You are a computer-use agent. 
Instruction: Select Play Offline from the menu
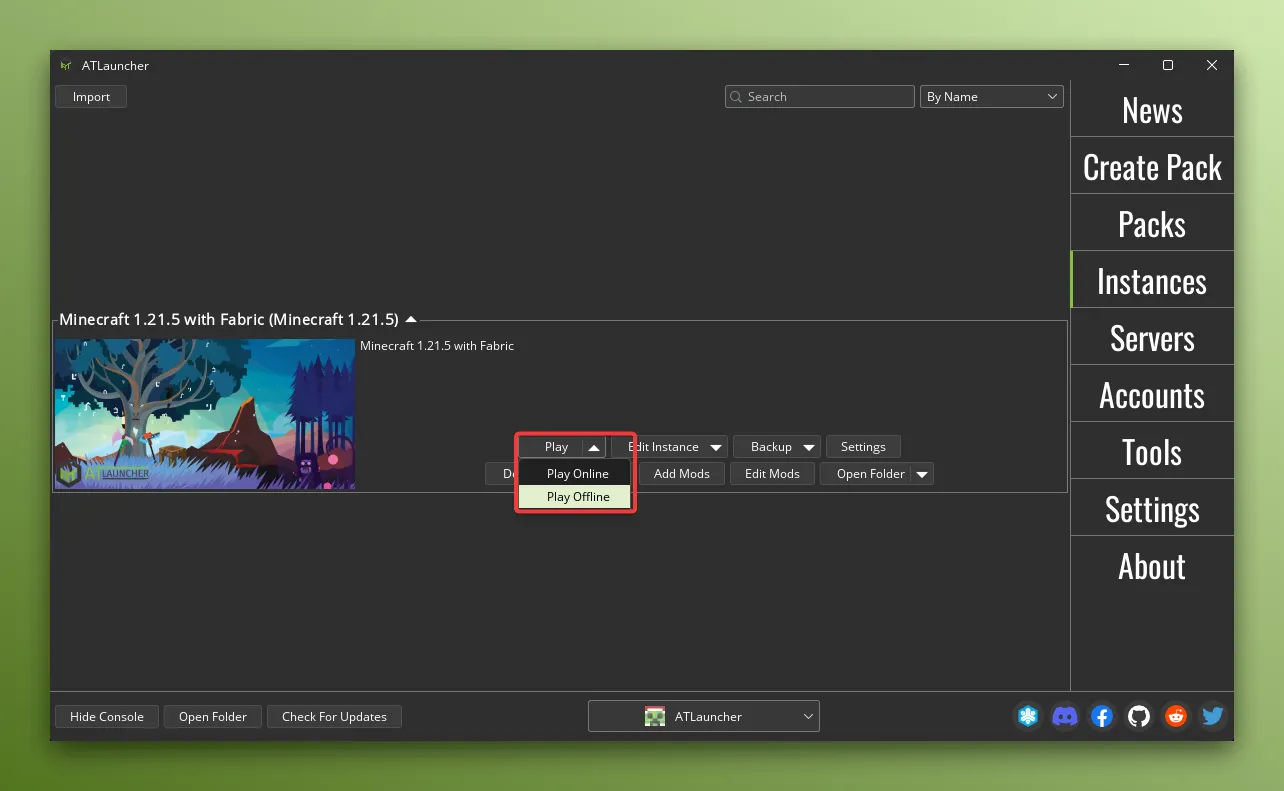click(577, 497)
